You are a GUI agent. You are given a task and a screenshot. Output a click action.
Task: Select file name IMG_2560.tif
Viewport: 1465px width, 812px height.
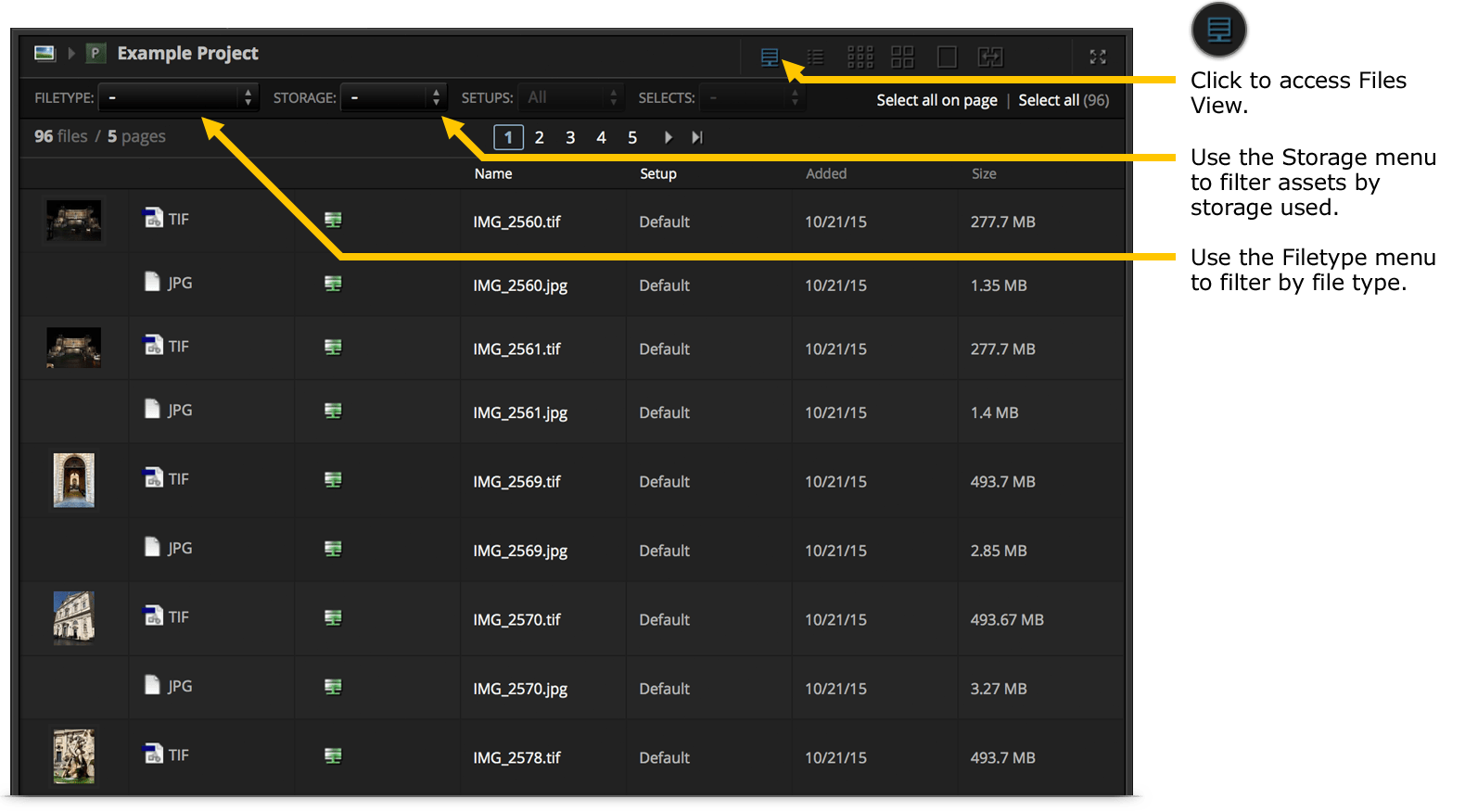516,222
